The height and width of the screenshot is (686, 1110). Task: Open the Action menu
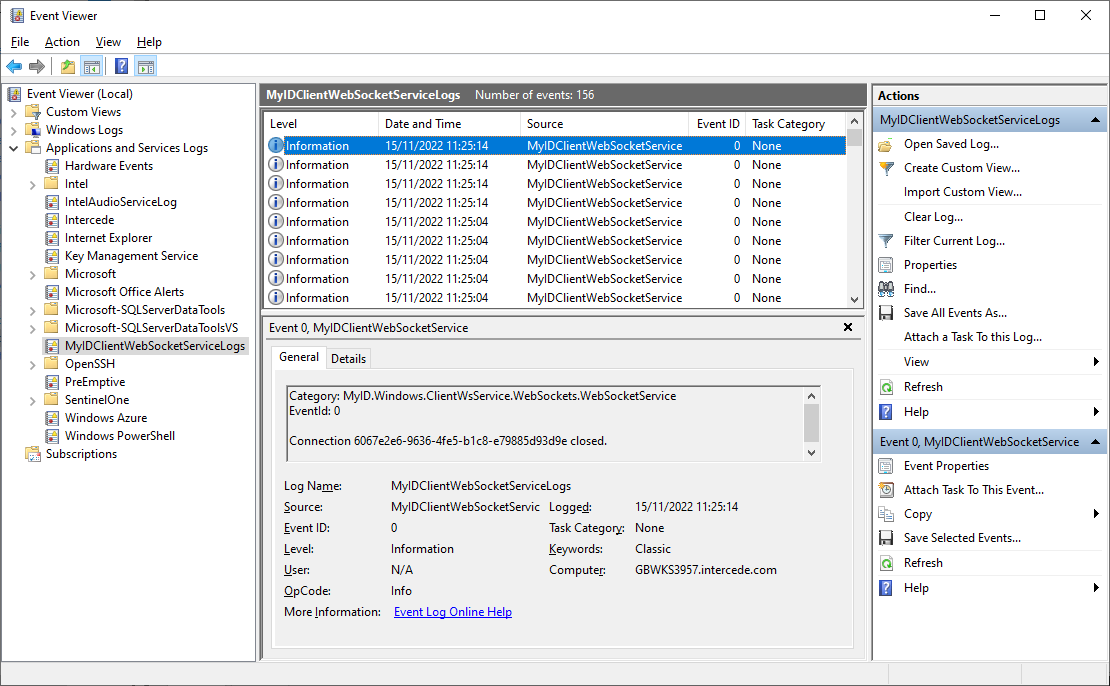pos(62,42)
